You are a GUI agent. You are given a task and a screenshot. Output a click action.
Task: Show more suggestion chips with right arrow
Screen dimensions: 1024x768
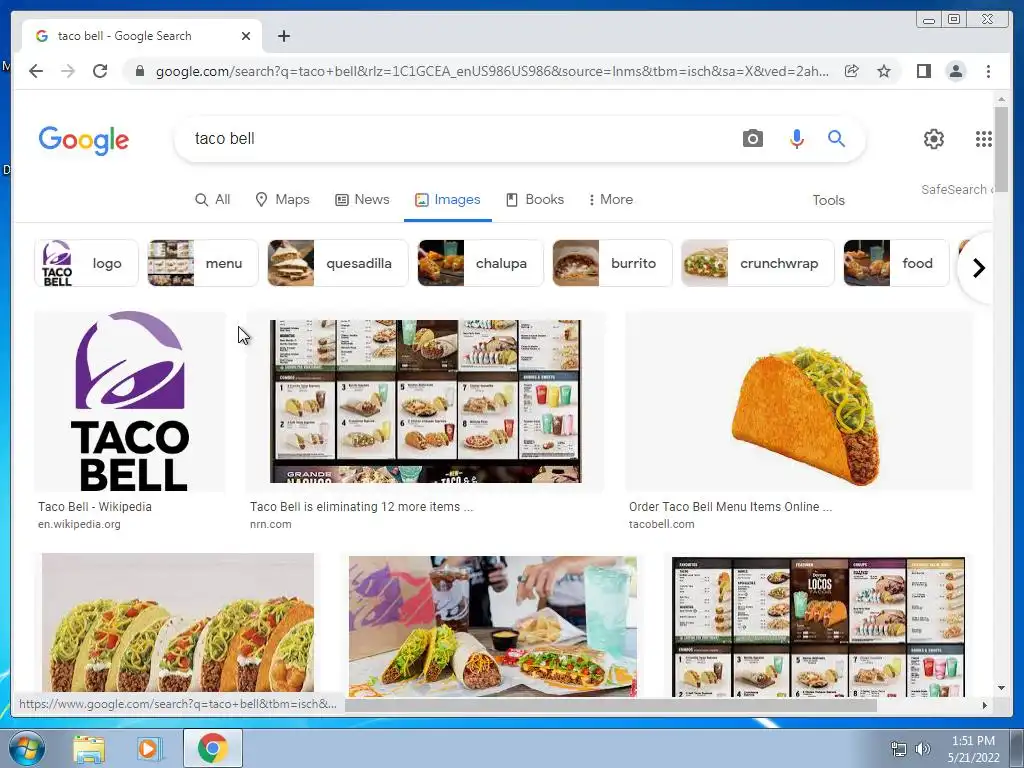pyautogui.click(x=978, y=268)
